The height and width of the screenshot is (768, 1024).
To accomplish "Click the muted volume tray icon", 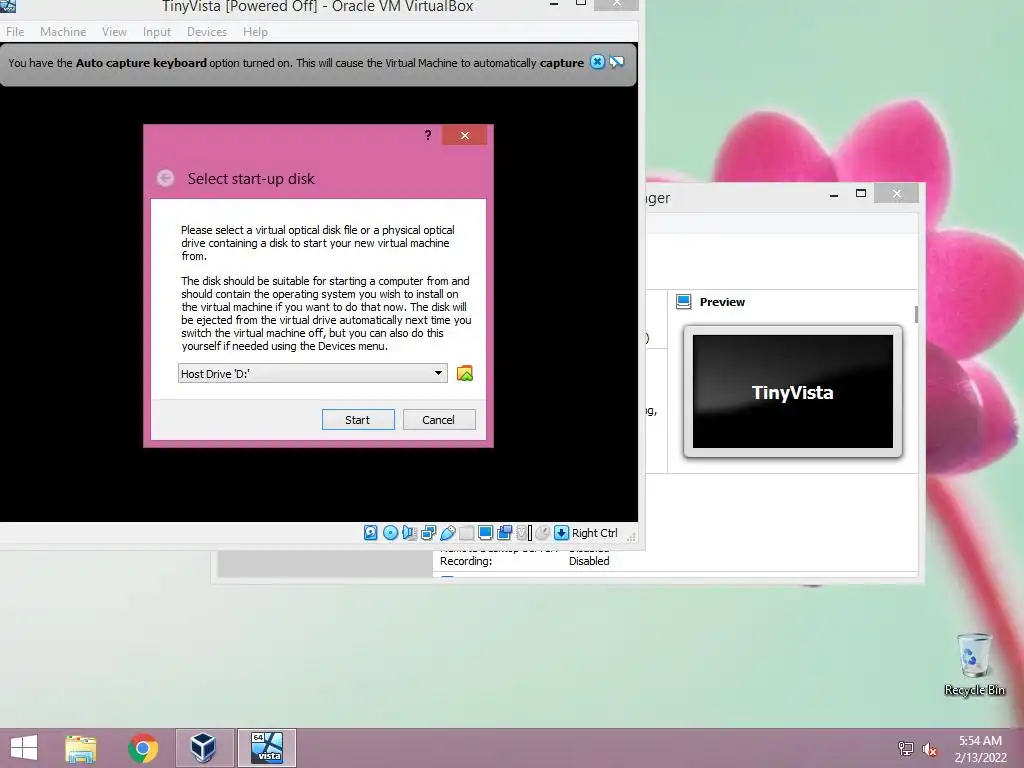I will pyautogui.click(x=929, y=748).
